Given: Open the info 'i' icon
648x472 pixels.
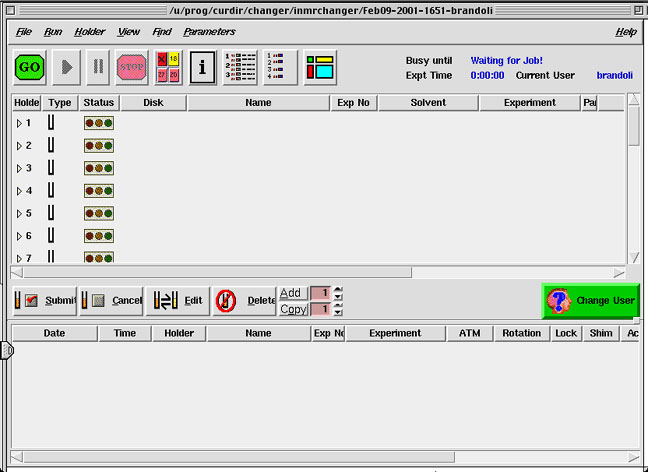Looking at the screenshot, I should point(203,67).
